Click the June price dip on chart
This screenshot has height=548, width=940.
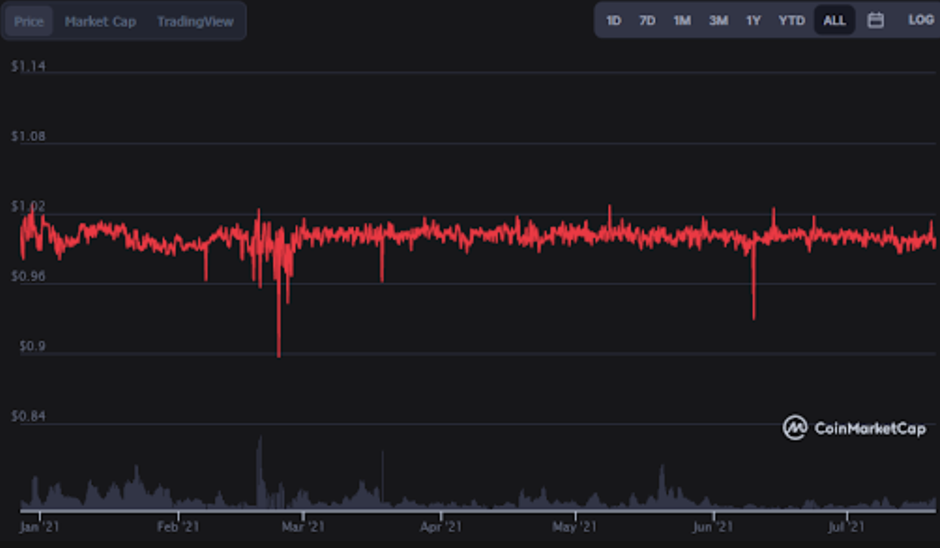coord(753,315)
